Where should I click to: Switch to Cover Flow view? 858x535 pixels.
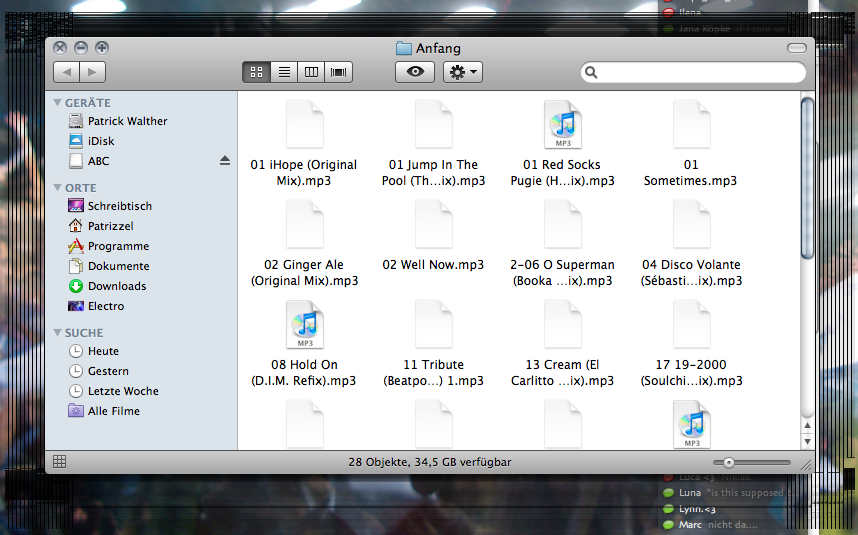pos(340,72)
